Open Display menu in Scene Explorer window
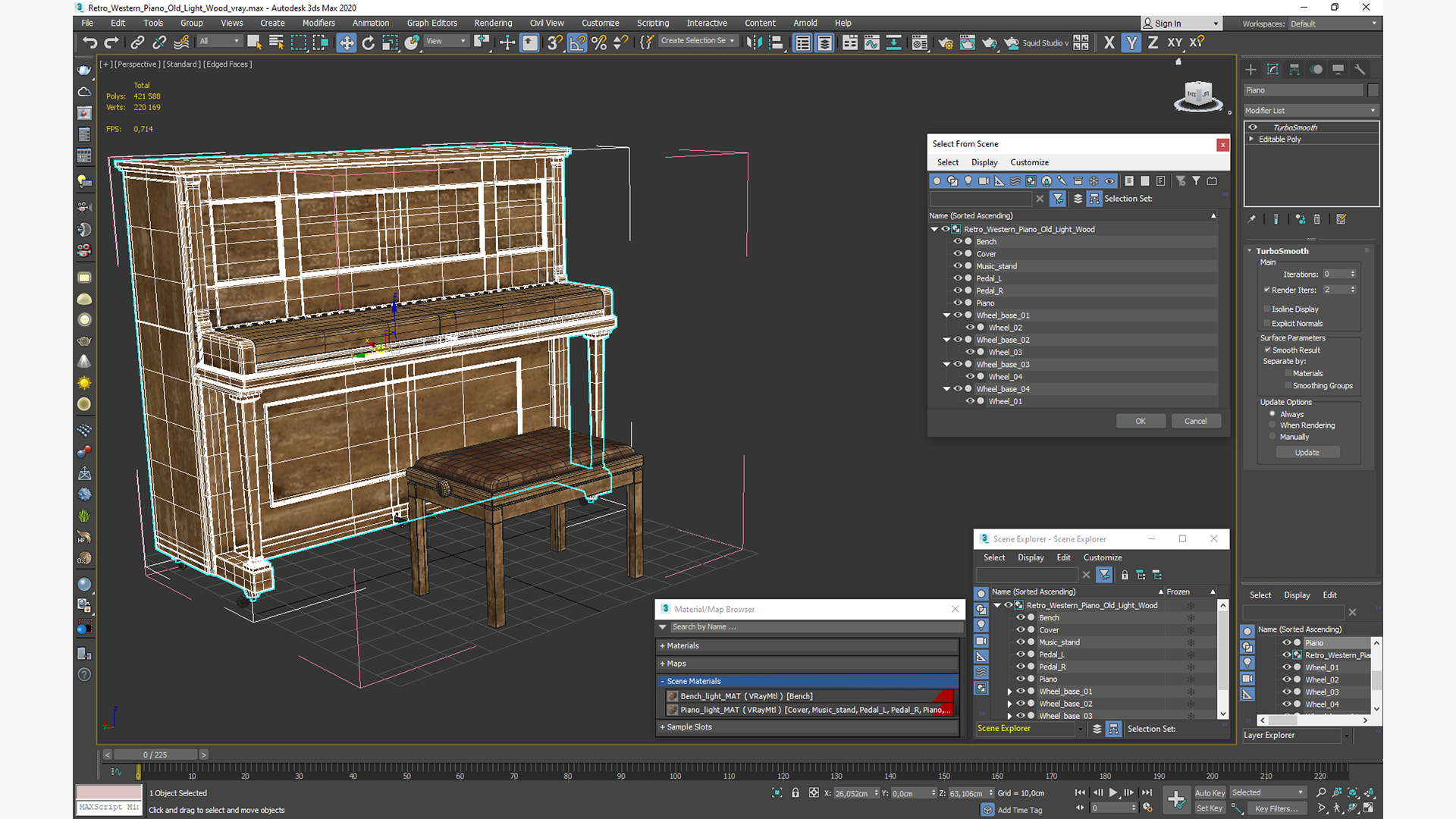1456x819 pixels. pos(1030,557)
